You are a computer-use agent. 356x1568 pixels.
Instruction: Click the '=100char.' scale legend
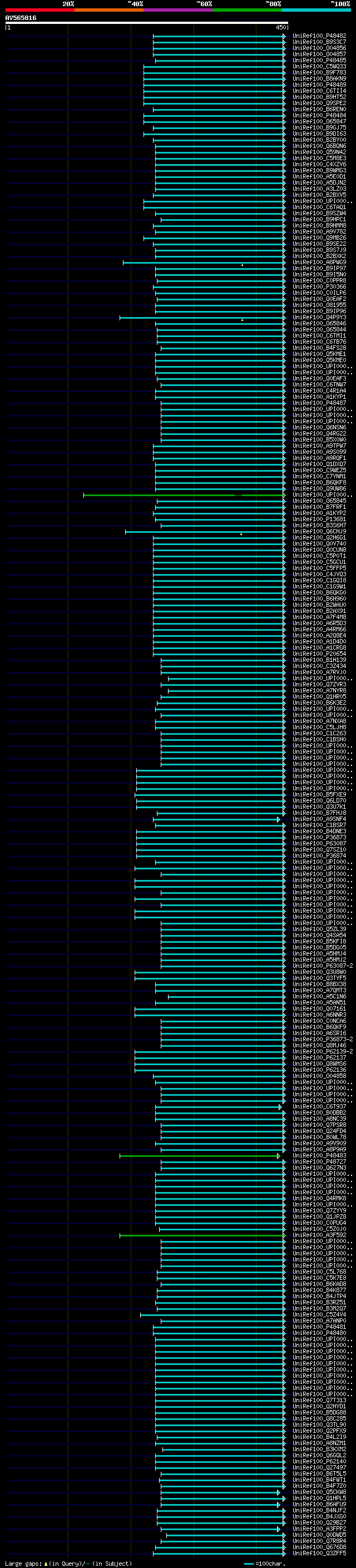pyautogui.click(x=265, y=1564)
